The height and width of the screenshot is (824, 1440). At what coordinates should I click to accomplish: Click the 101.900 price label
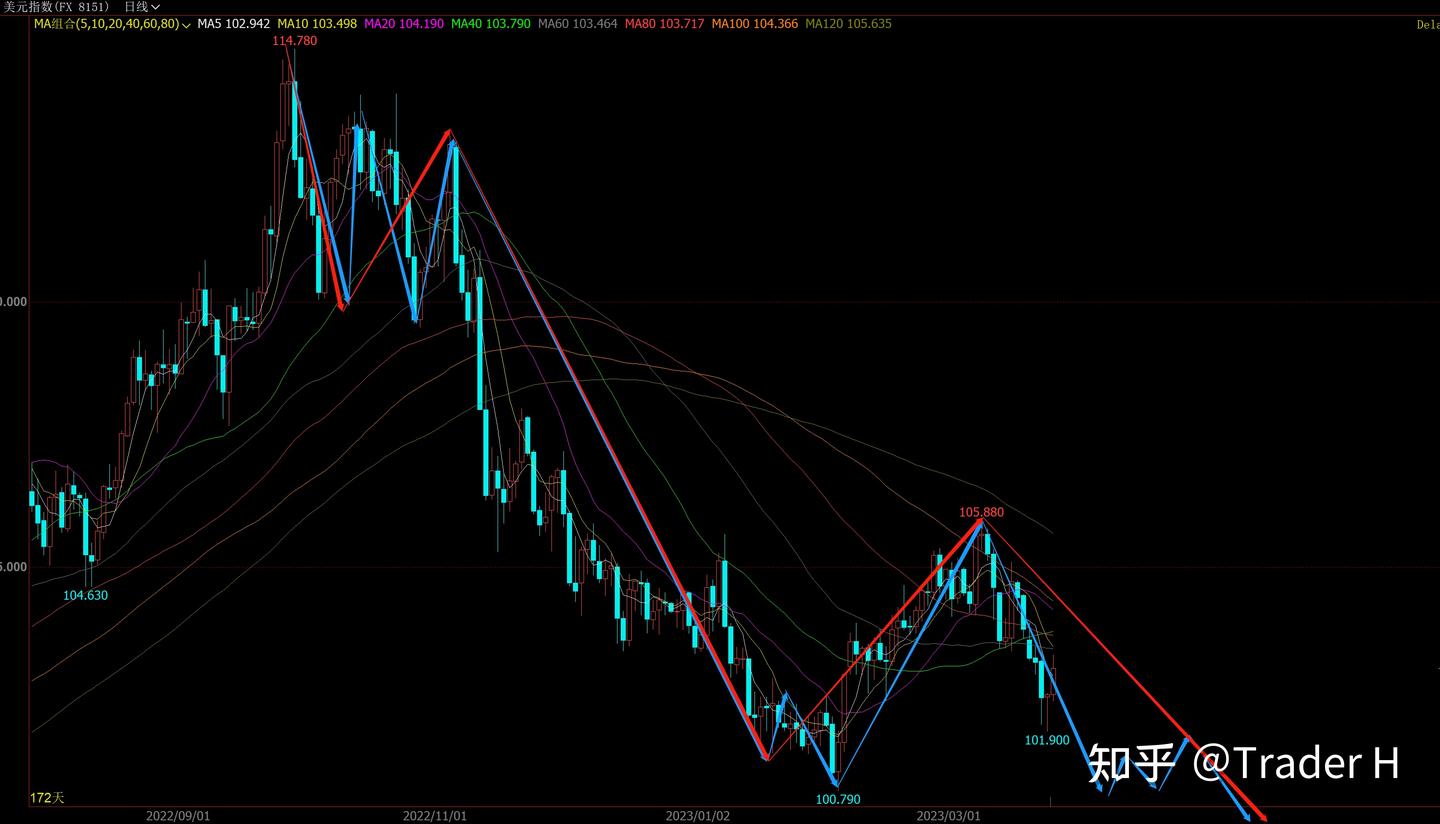(x=1047, y=740)
